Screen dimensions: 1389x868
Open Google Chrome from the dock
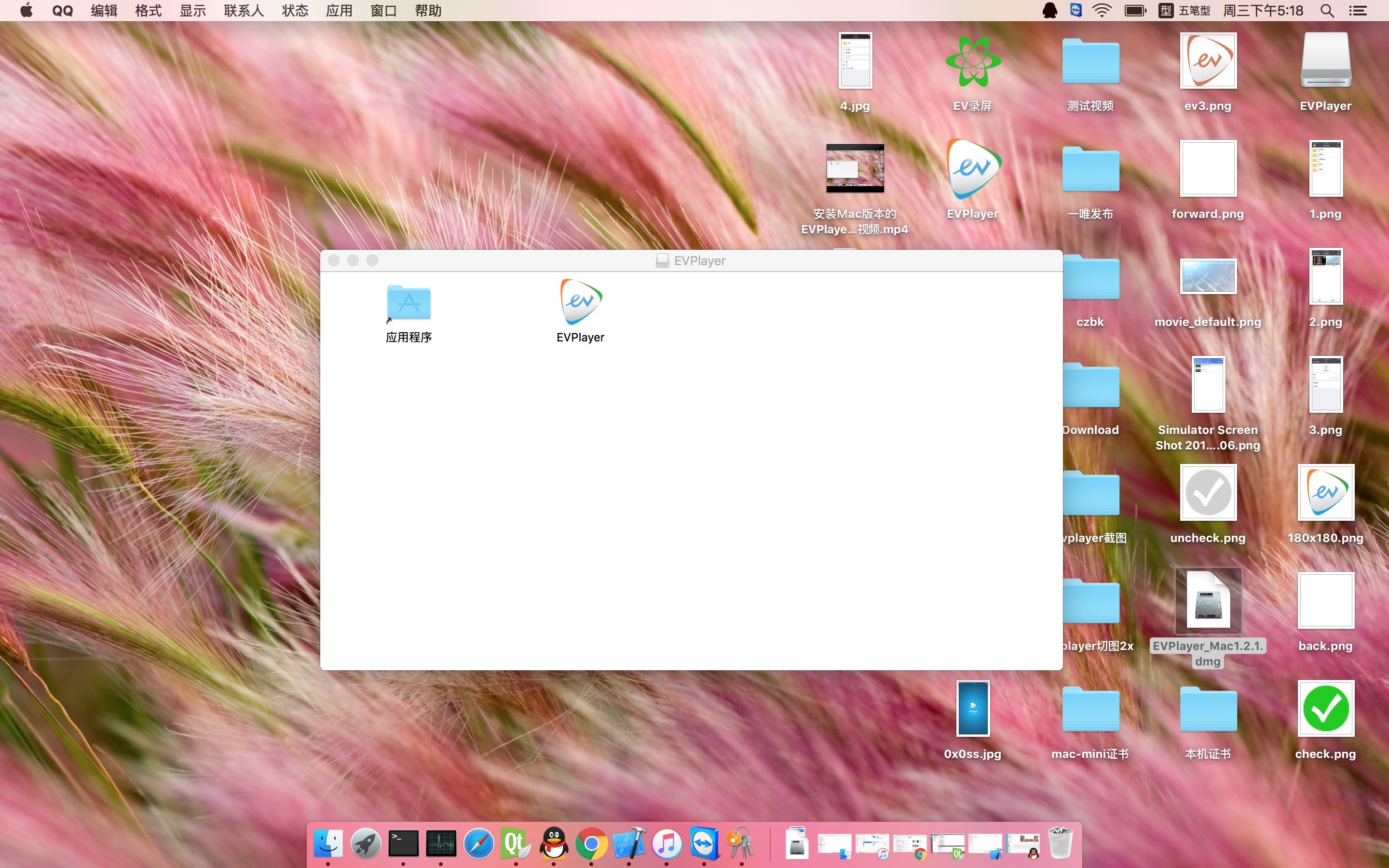point(591,844)
